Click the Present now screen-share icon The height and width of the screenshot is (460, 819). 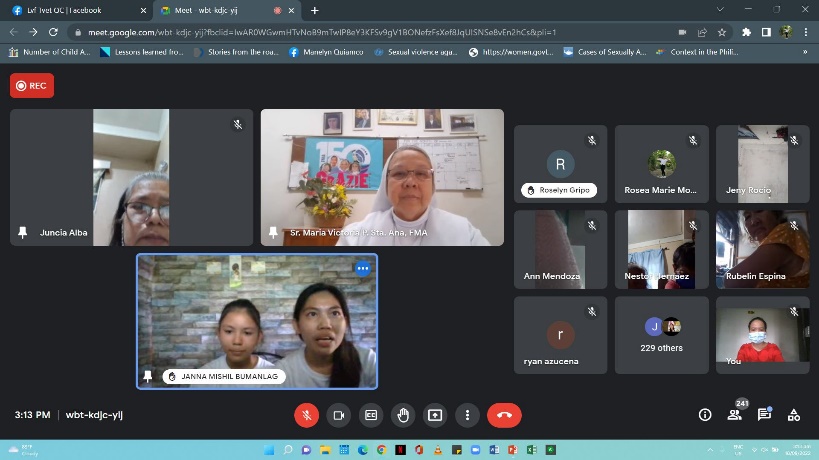435,415
